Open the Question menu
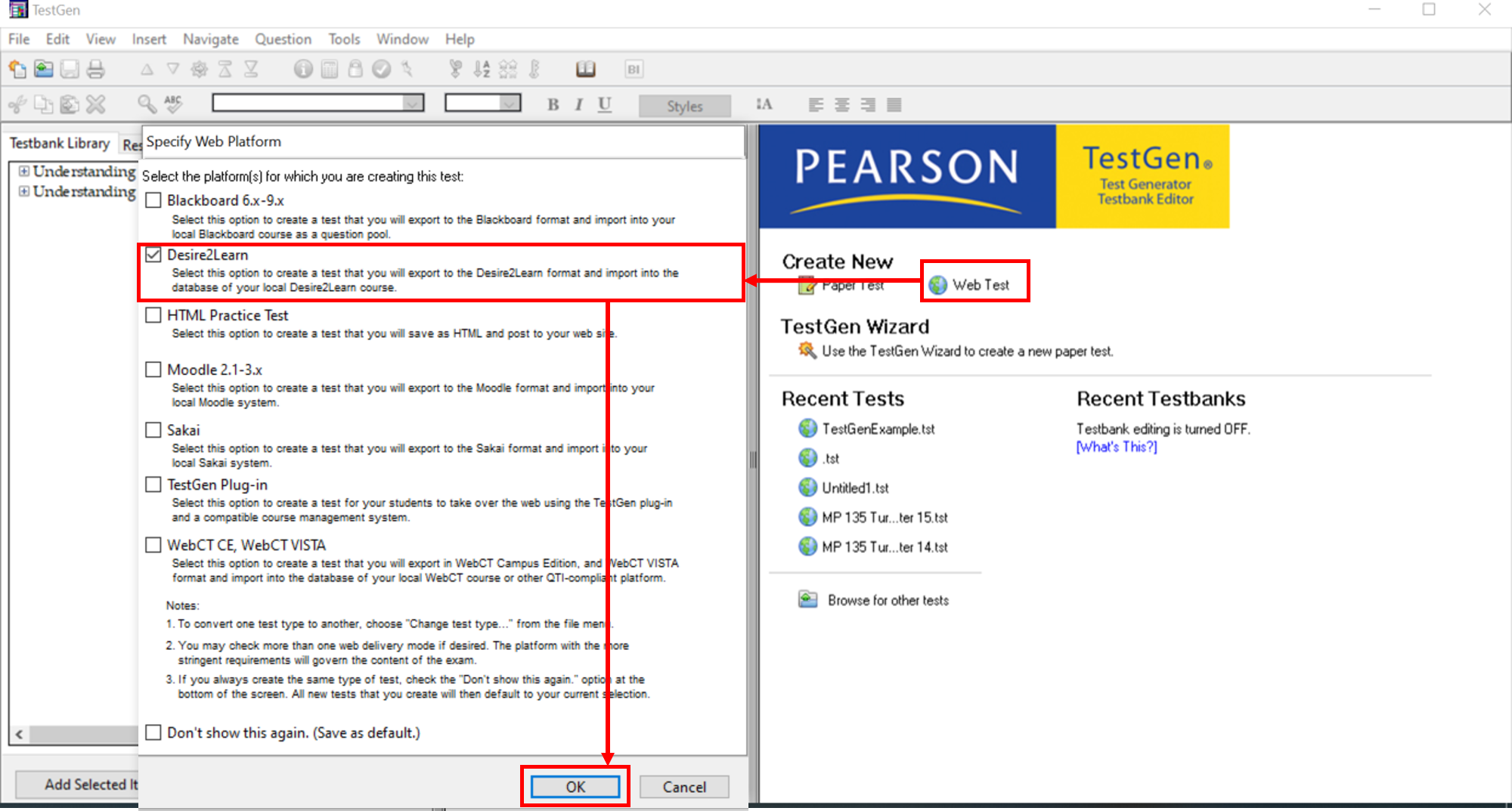Screen dimensions: 1512x811 click(283, 39)
